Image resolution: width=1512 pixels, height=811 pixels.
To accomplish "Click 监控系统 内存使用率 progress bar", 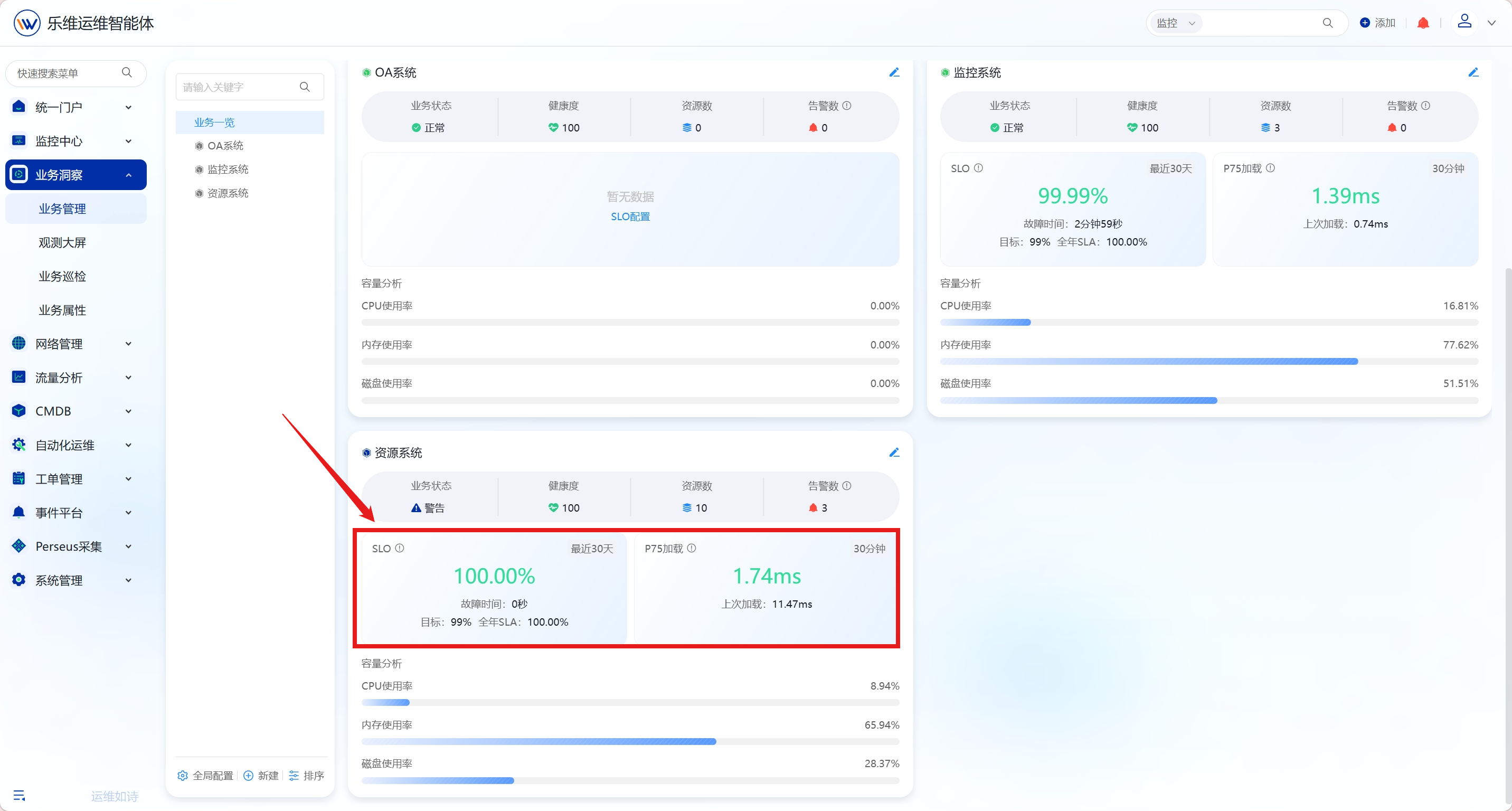I will click(x=1209, y=362).
